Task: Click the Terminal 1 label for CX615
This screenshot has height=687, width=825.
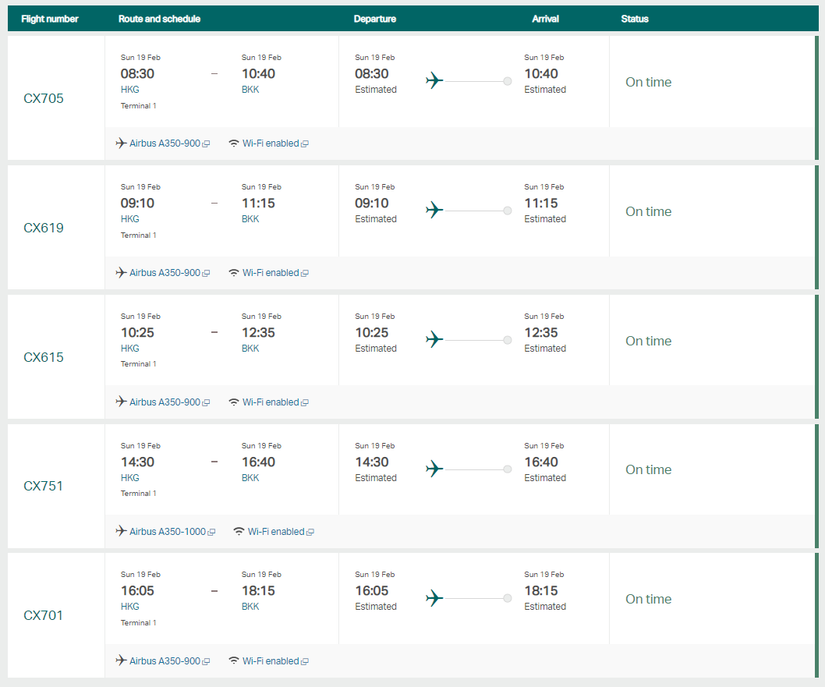Action: coord(138,364)
